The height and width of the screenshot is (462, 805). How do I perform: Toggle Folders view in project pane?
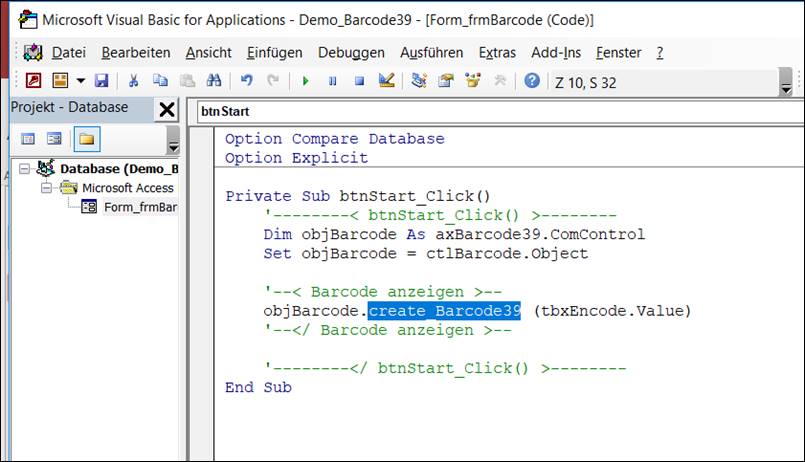tap(87, 139)
